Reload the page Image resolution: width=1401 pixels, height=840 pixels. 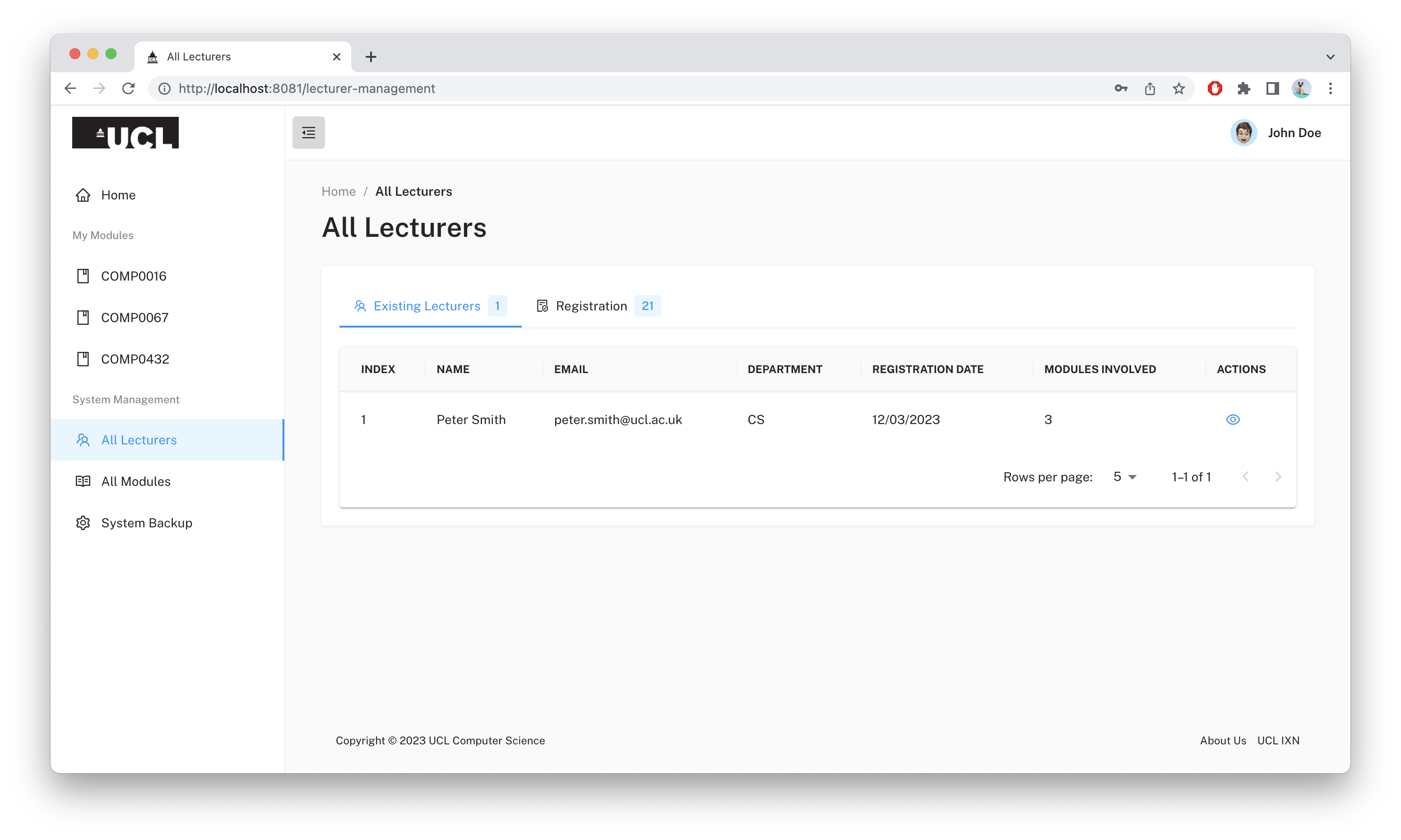pos(129,88)
